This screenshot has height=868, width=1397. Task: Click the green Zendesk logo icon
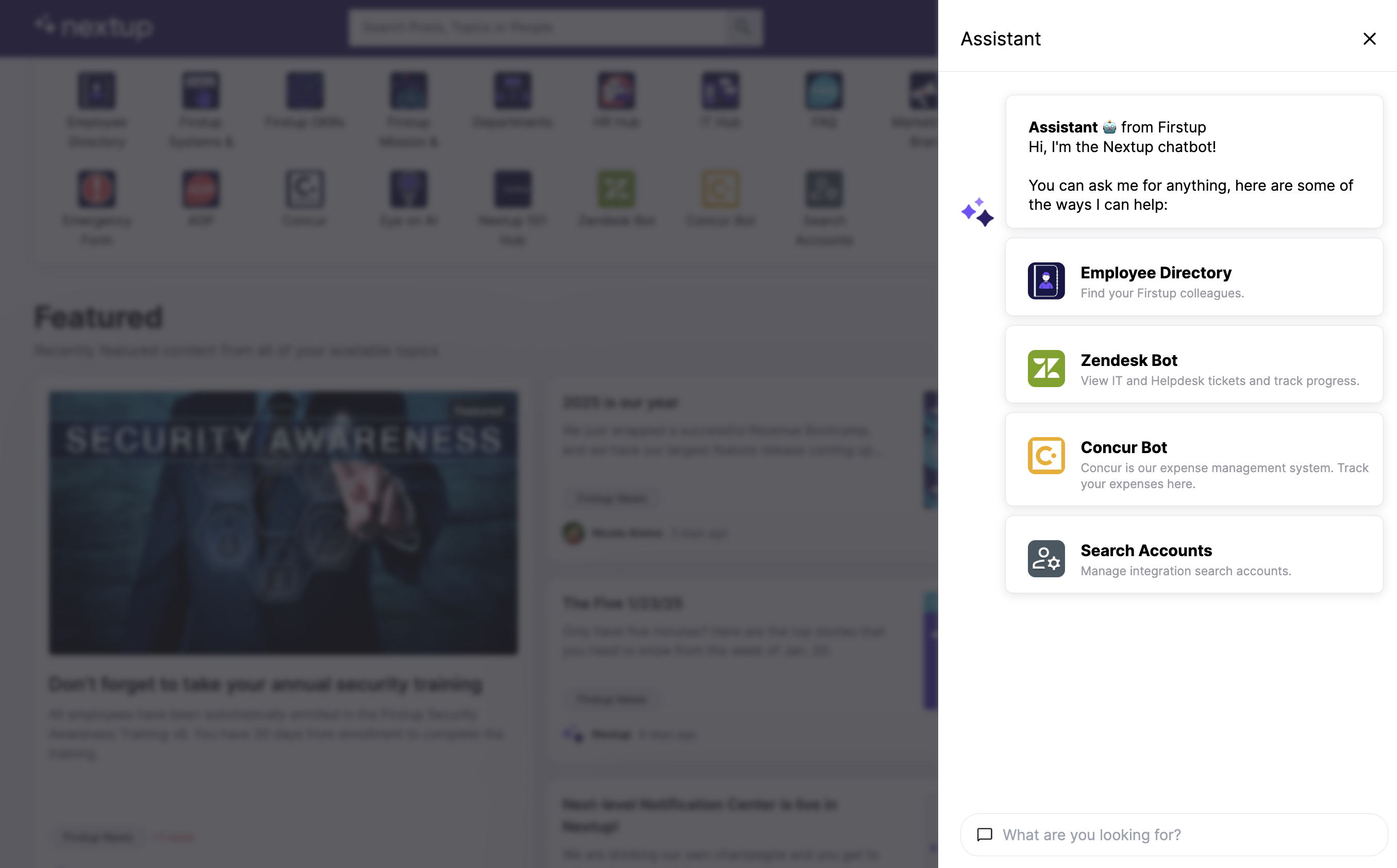pyautogui.click(x=1046, y=369)
